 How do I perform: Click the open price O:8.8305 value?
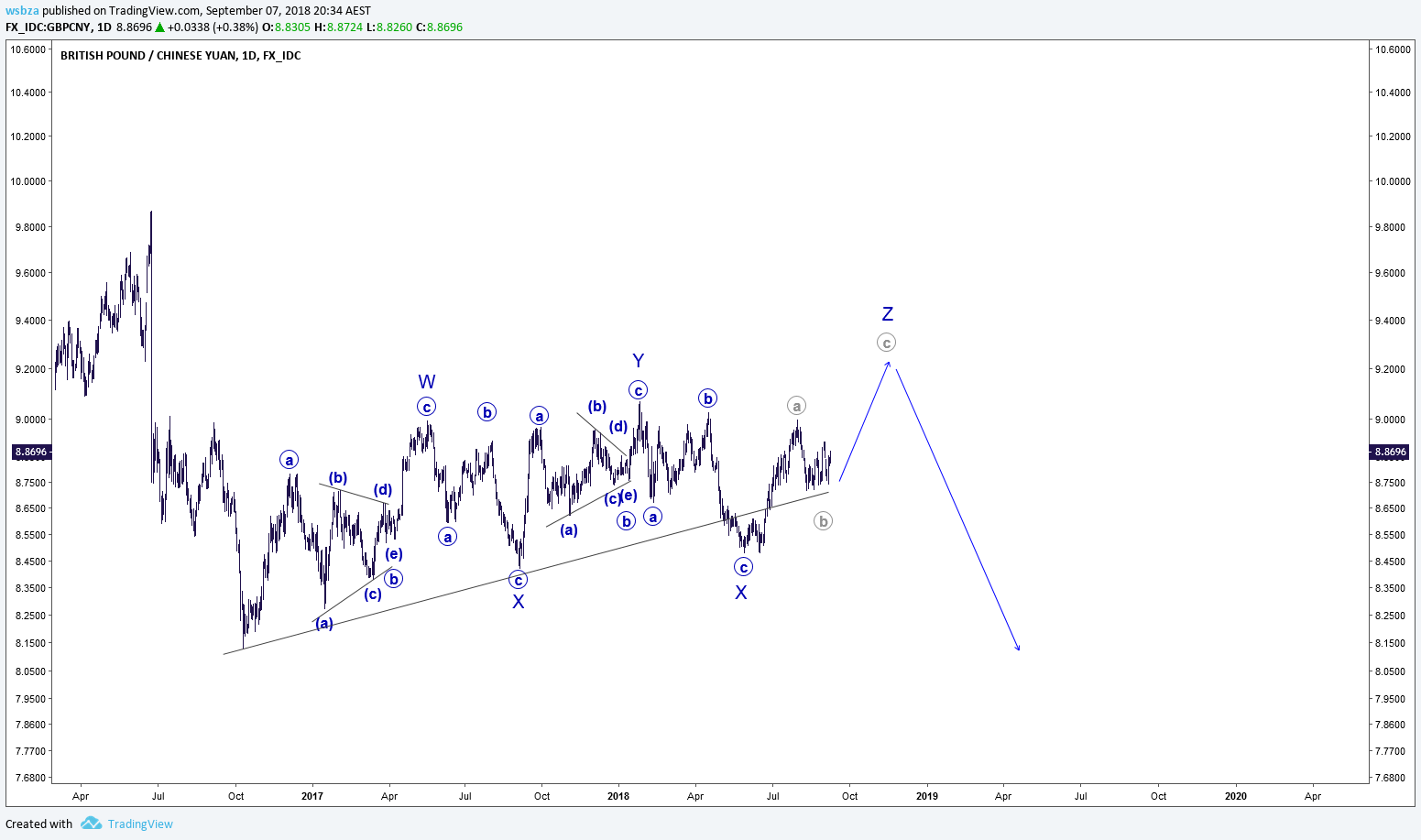tap(286, 27)
